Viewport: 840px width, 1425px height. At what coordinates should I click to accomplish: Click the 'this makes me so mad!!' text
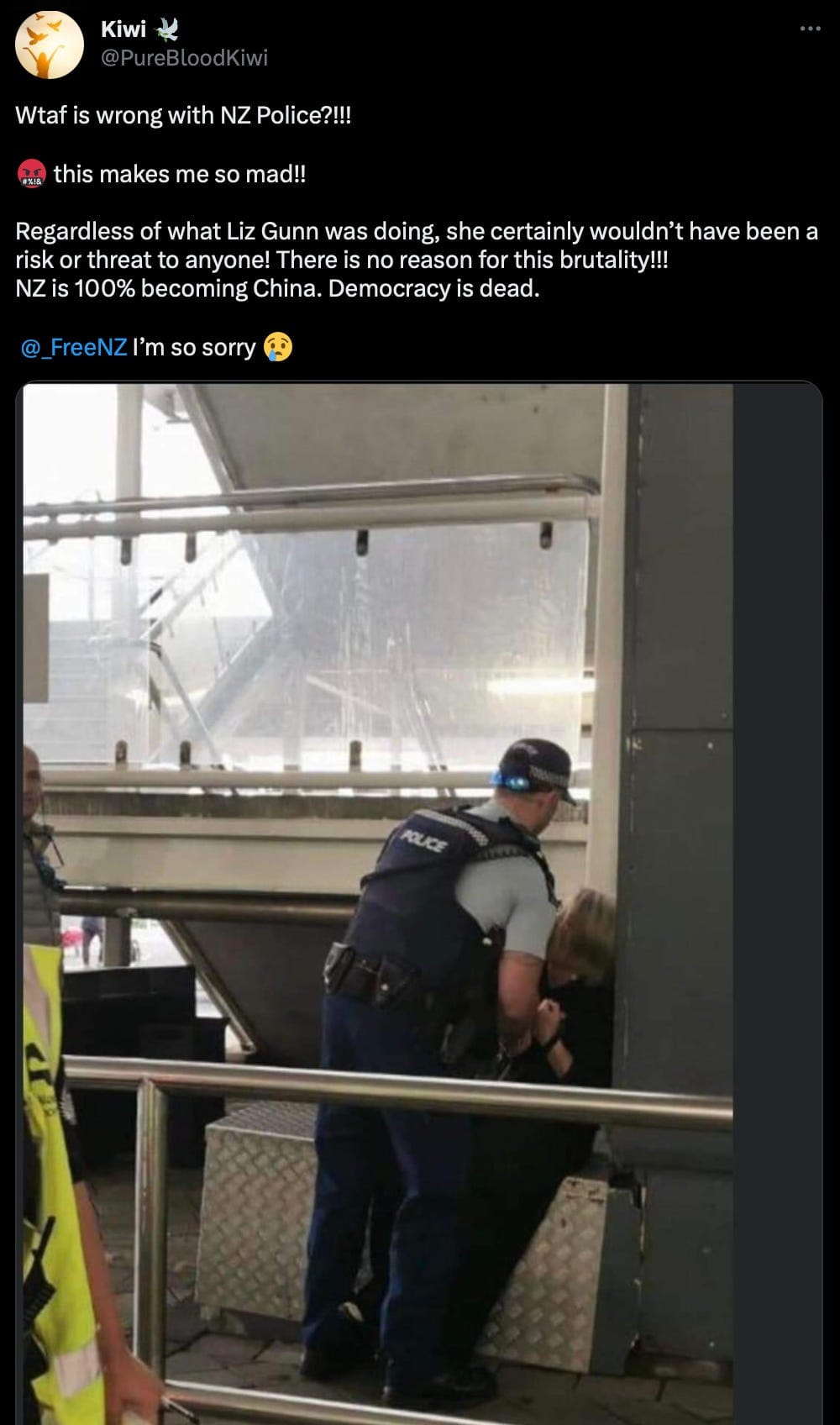180,174
